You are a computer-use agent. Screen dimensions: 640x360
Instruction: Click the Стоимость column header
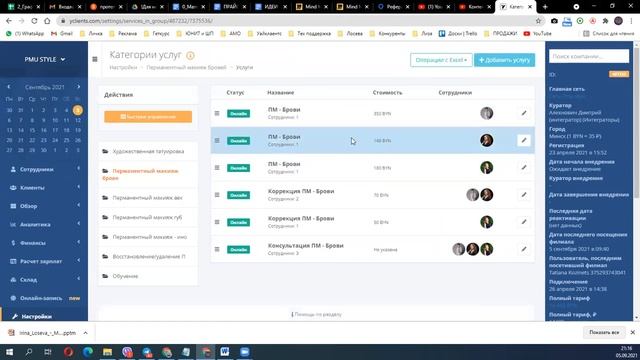(387, 93)
